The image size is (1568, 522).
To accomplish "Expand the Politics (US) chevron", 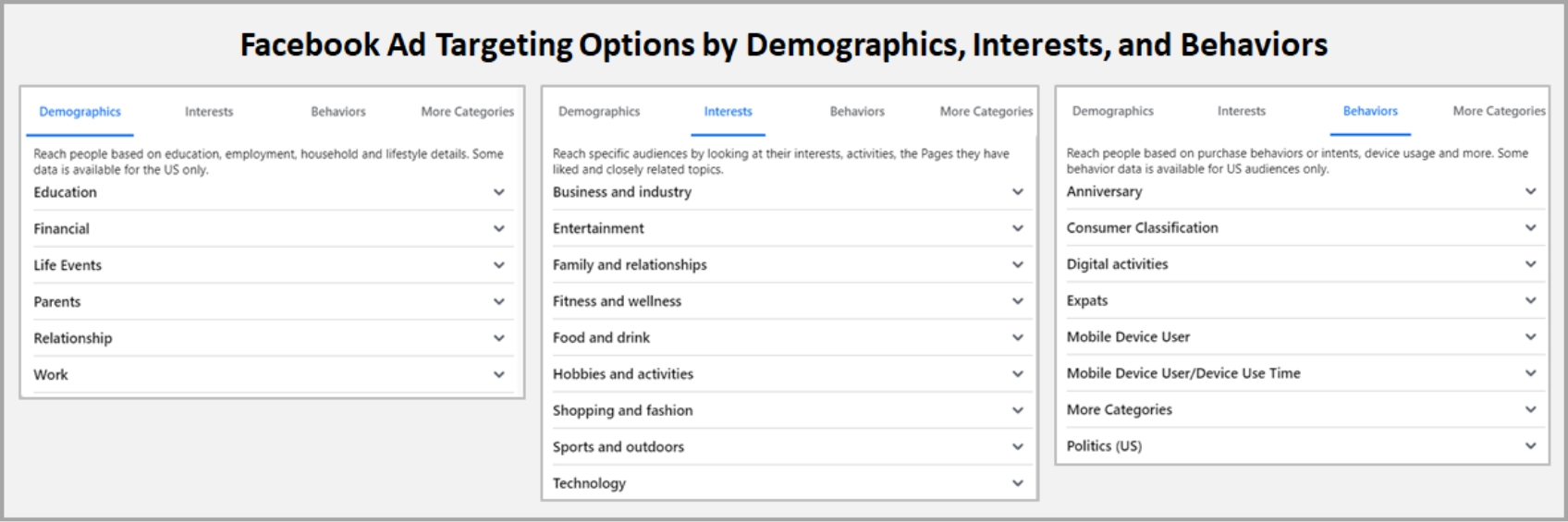I will coord(1531,445).
